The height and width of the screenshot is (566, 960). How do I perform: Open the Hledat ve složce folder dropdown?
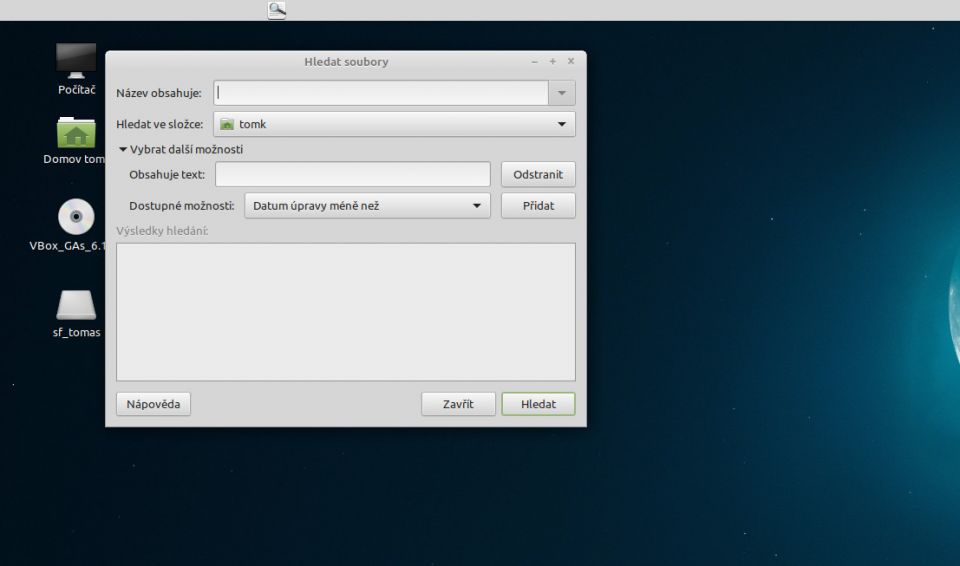pos(394,124)
